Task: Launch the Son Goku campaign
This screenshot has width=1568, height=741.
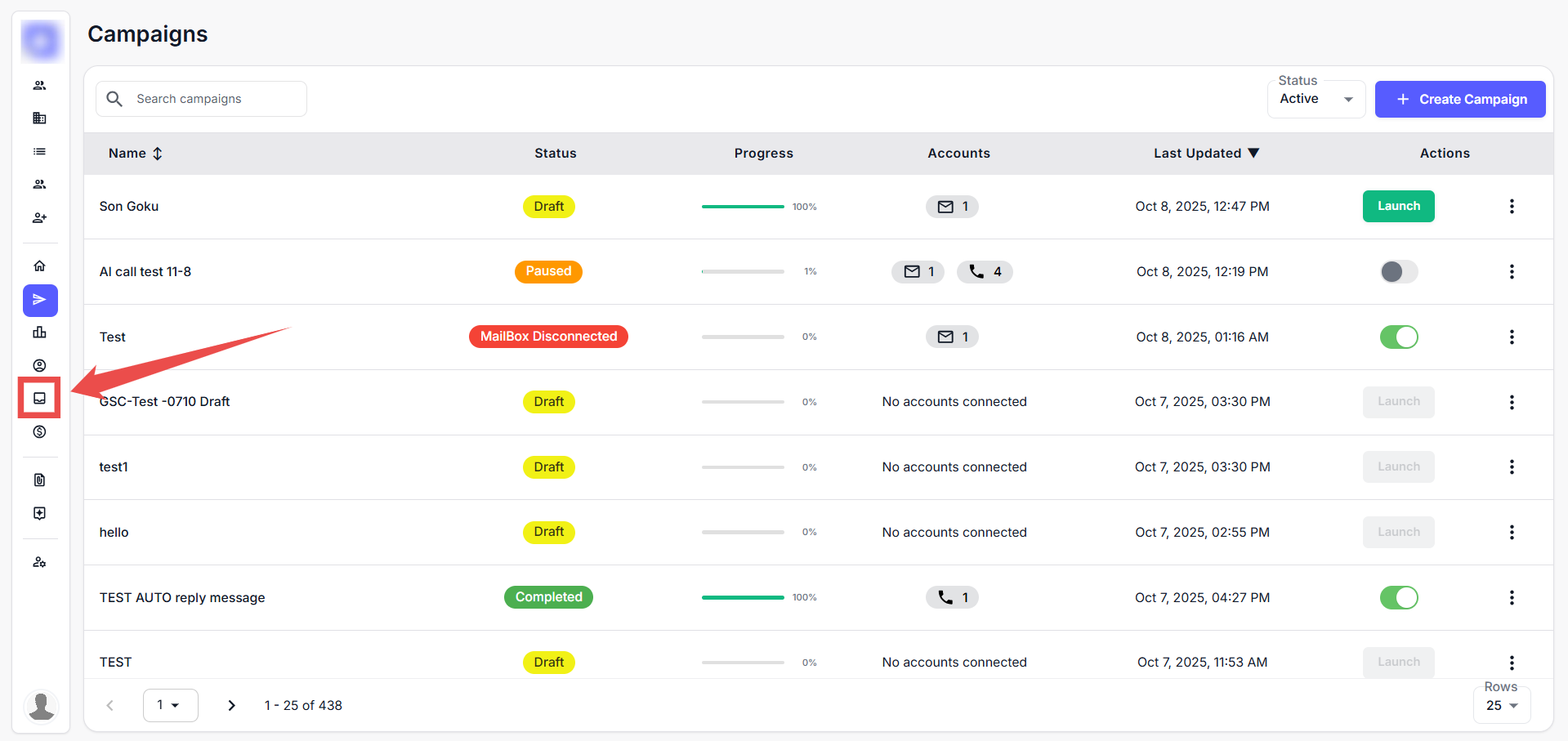Action: coord(1398,207)
